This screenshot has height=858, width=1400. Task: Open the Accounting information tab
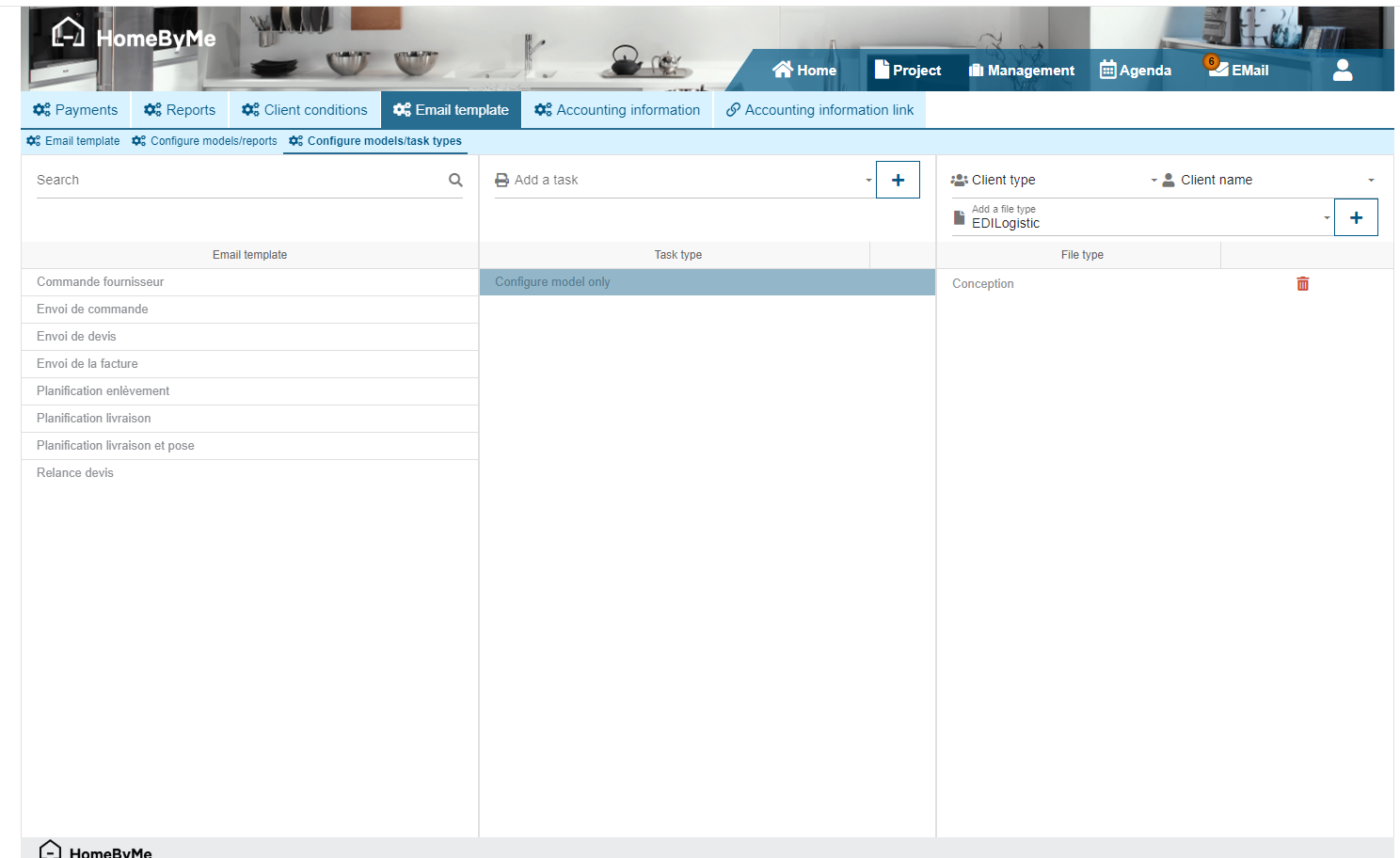pyautogui.click(x=617, y=110)
